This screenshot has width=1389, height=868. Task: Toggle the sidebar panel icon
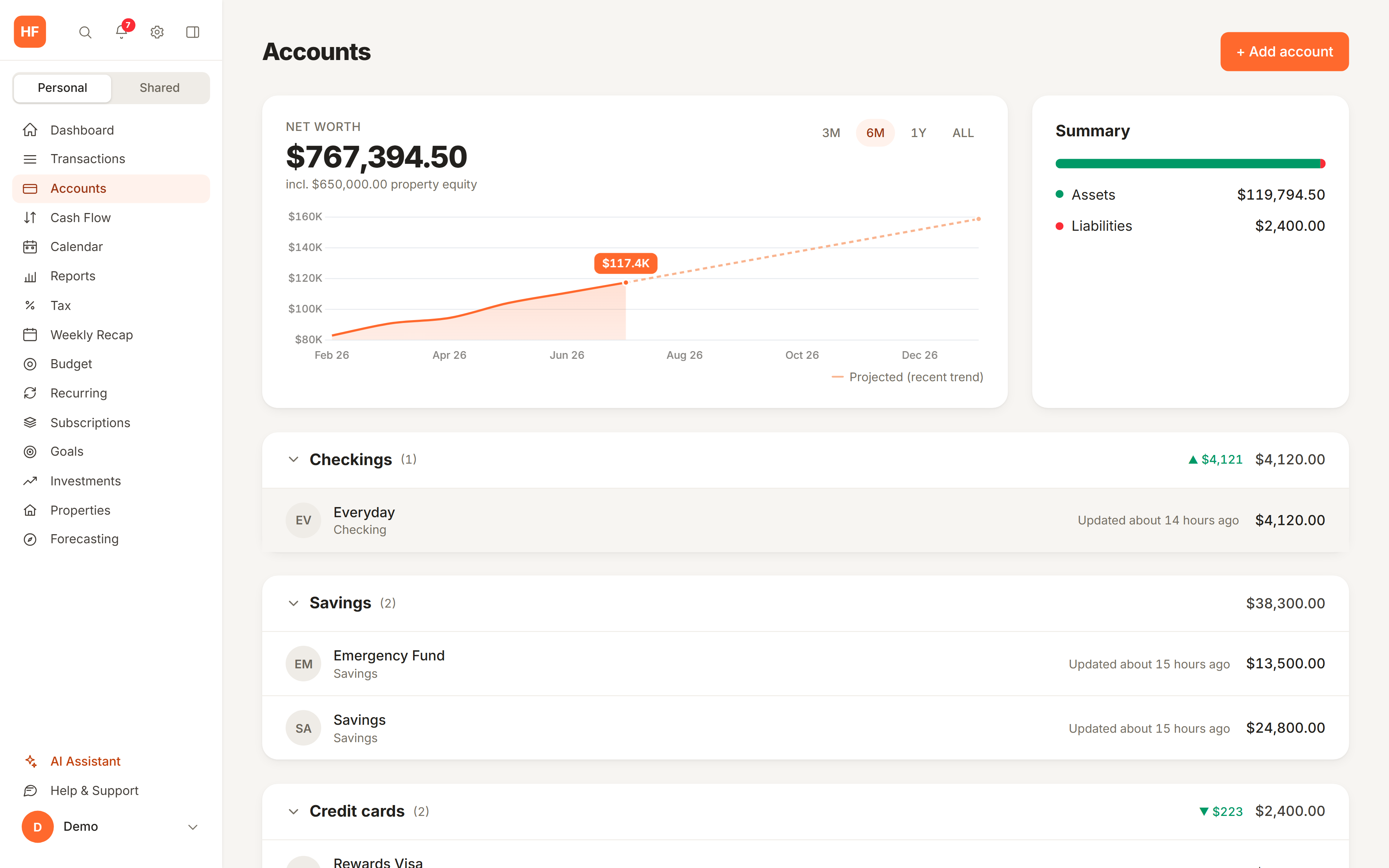click(193, 32)
